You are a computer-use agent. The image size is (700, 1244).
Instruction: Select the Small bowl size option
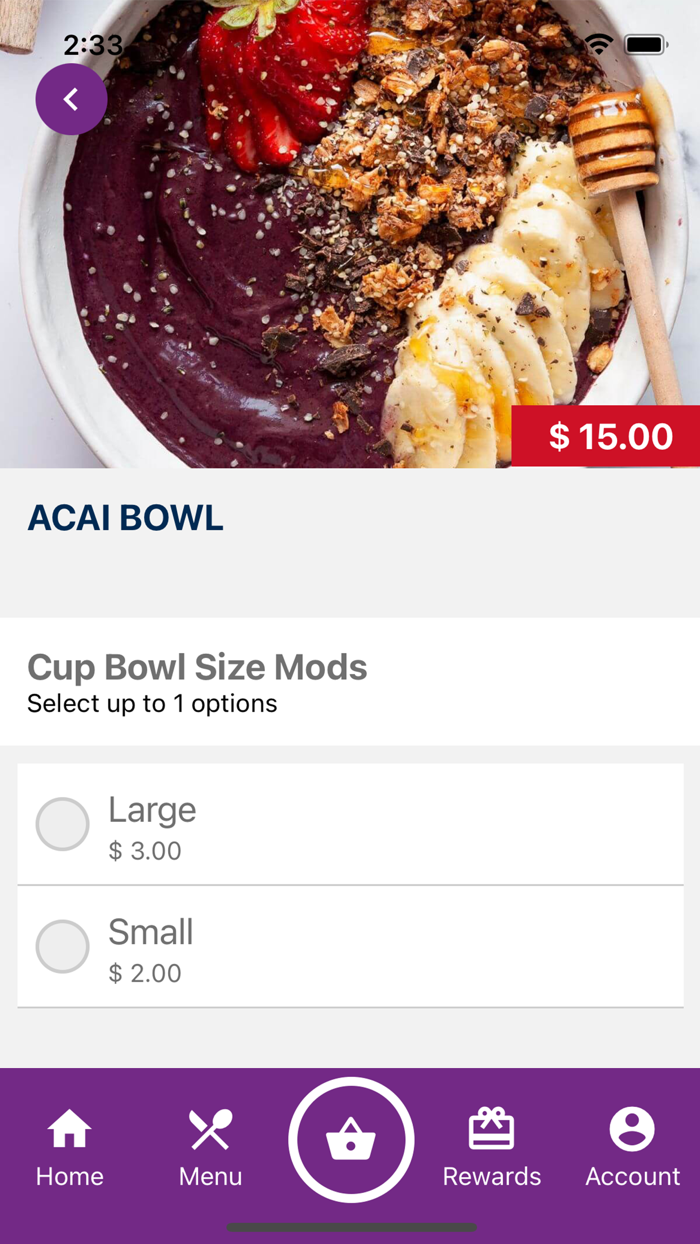62,945
